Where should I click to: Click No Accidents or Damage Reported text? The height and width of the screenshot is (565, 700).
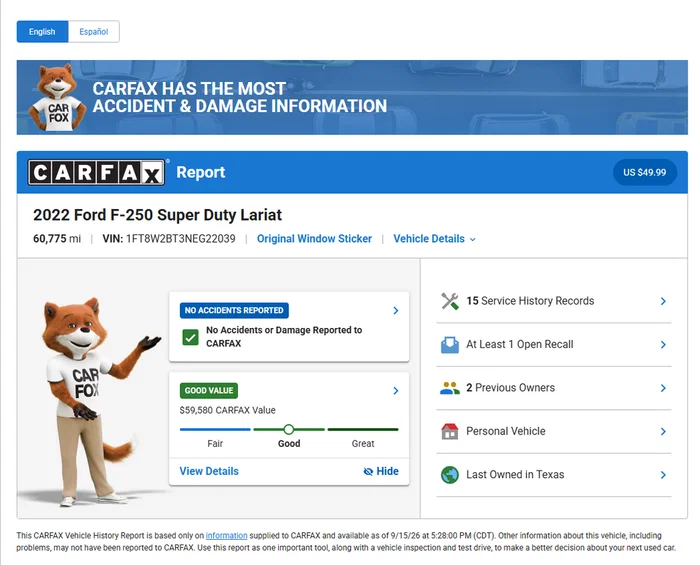[284, 337]
